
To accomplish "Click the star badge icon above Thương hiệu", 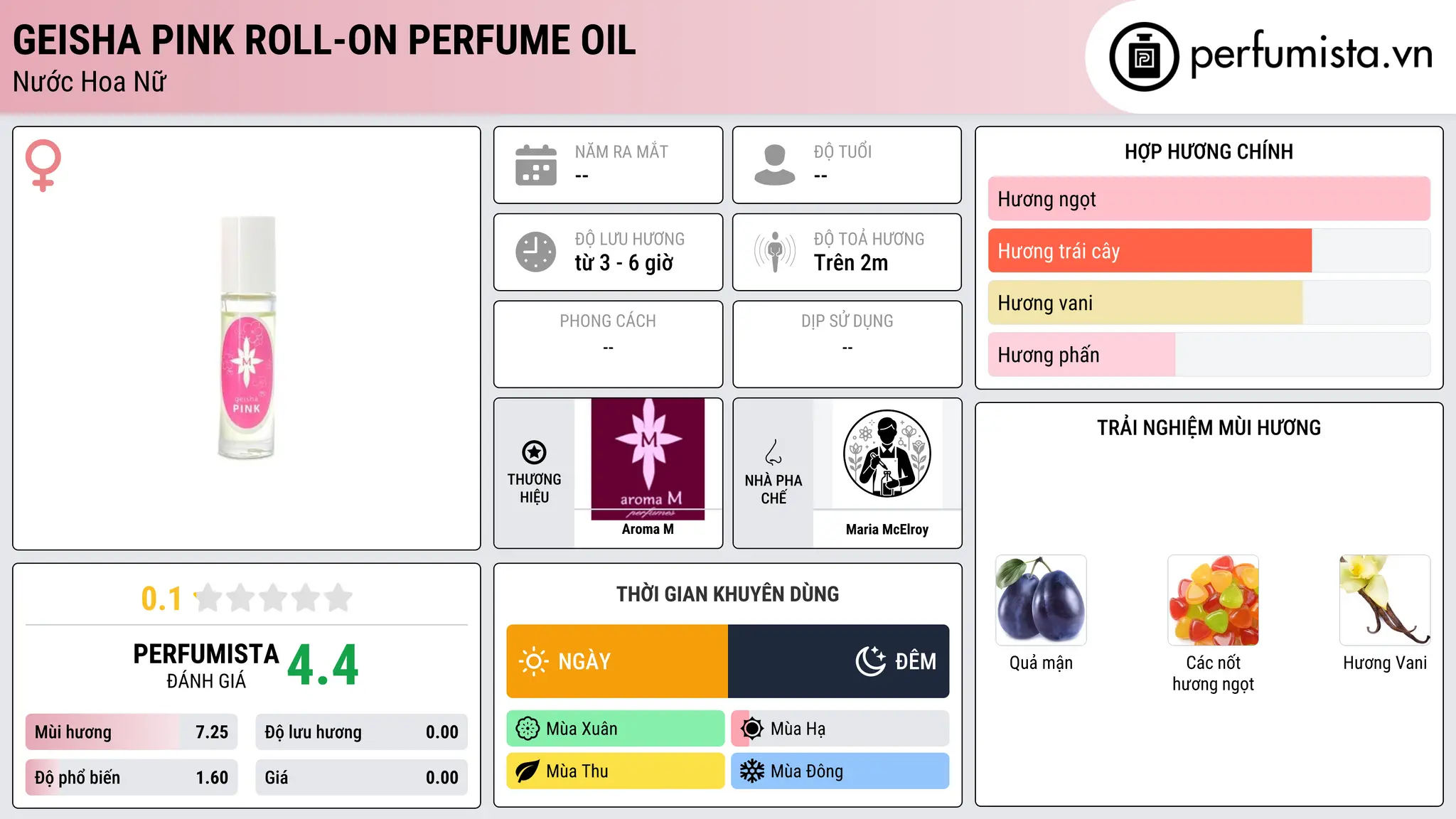I will (534, 452).
